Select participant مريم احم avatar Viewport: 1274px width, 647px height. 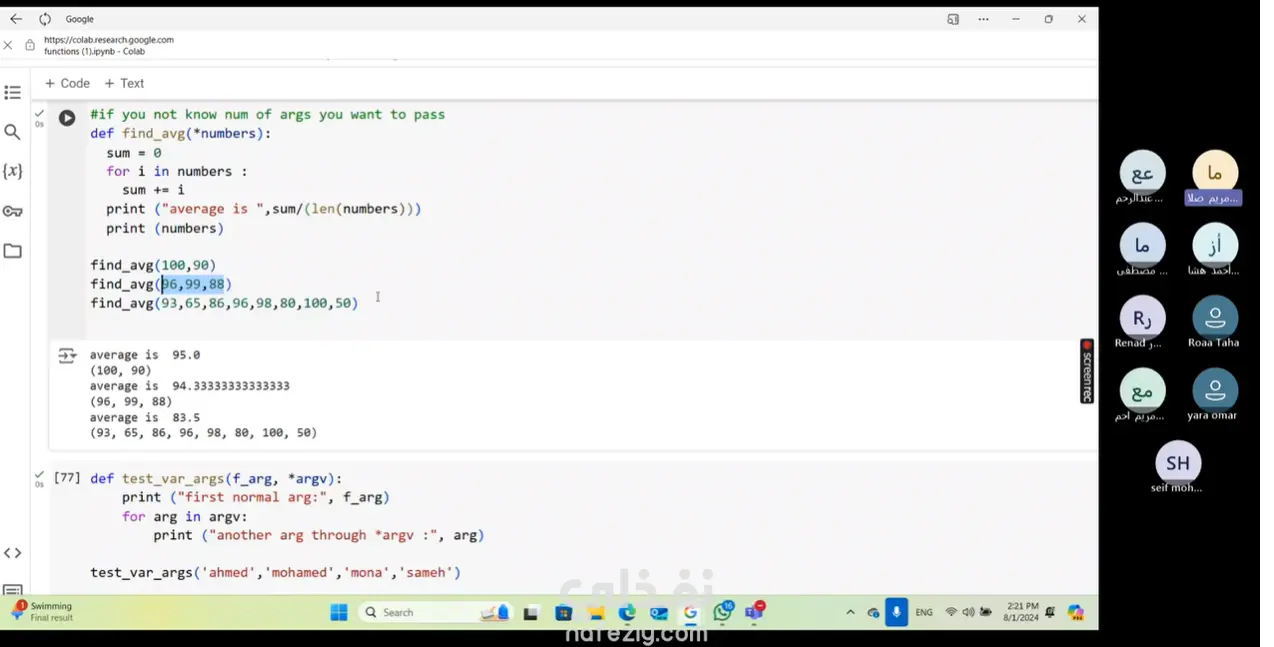coord(1142,391)
